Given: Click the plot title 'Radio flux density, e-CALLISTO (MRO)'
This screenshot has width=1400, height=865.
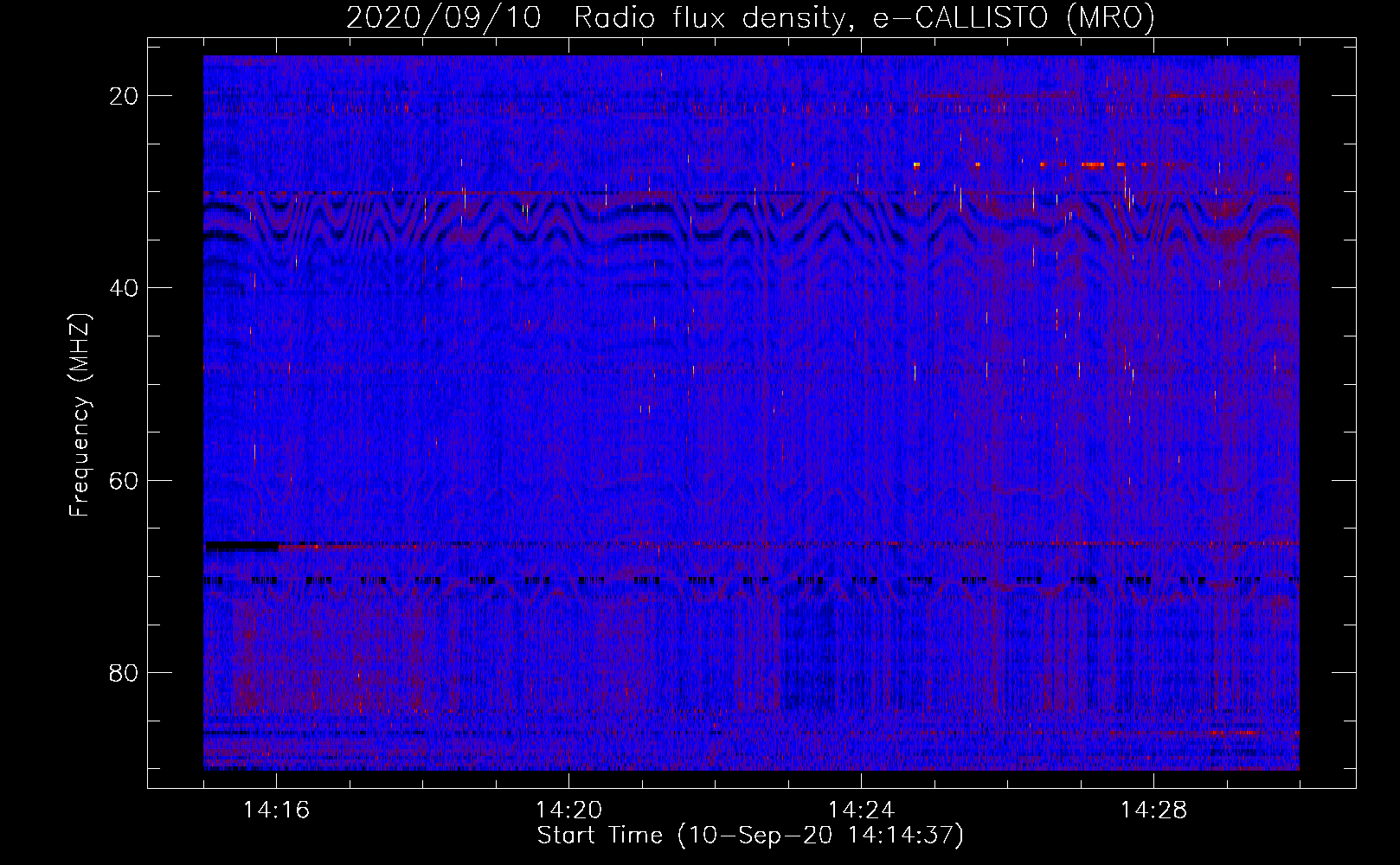Looking at the screenshot, I should (x=864, y=18).
